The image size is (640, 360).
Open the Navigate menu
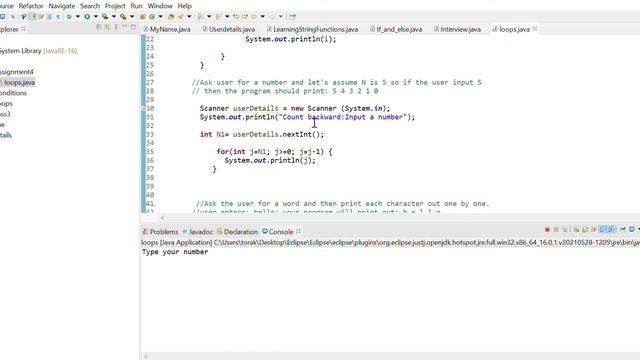(62, 6)
